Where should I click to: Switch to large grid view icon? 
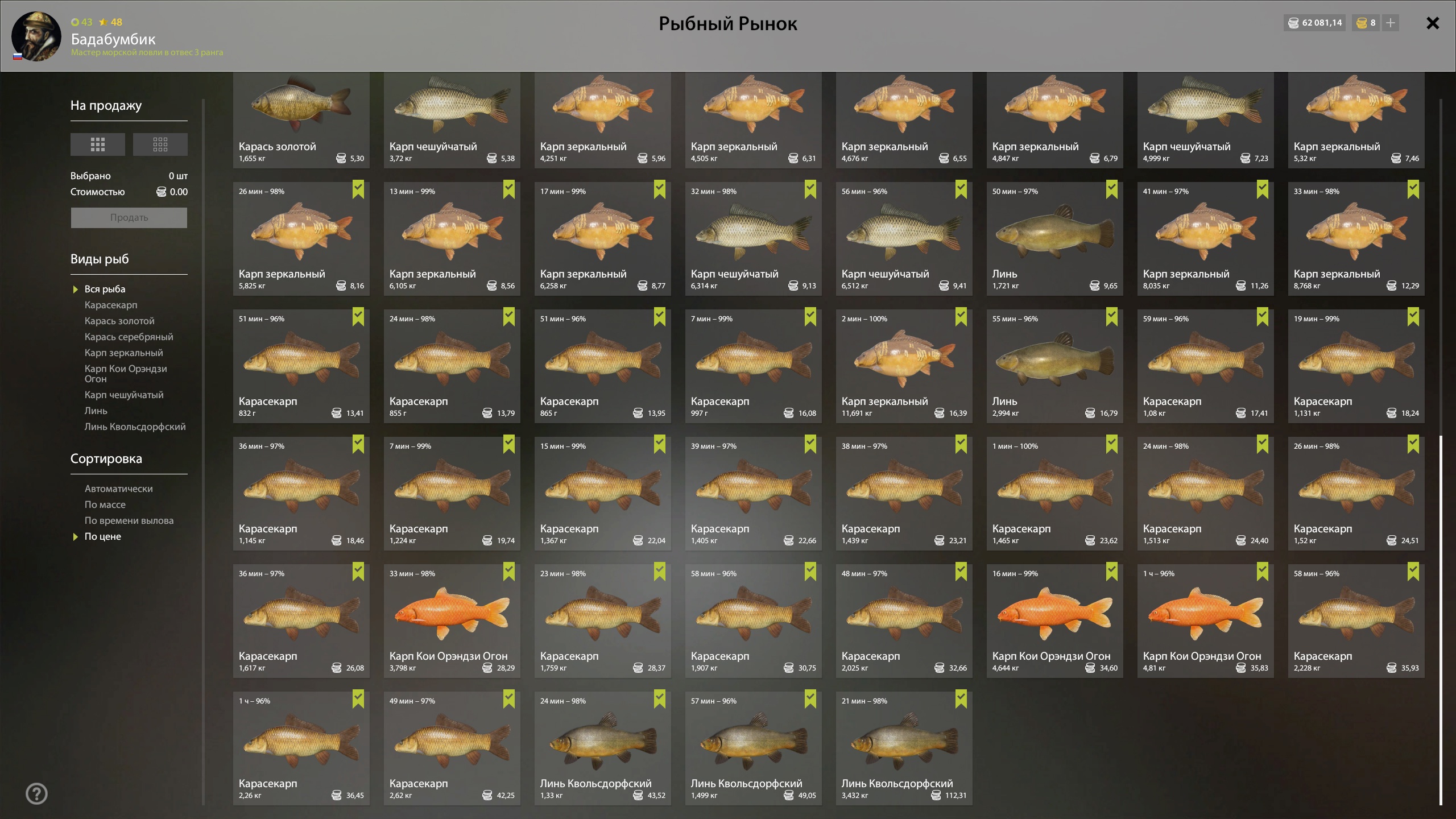(x=98, y=144)
